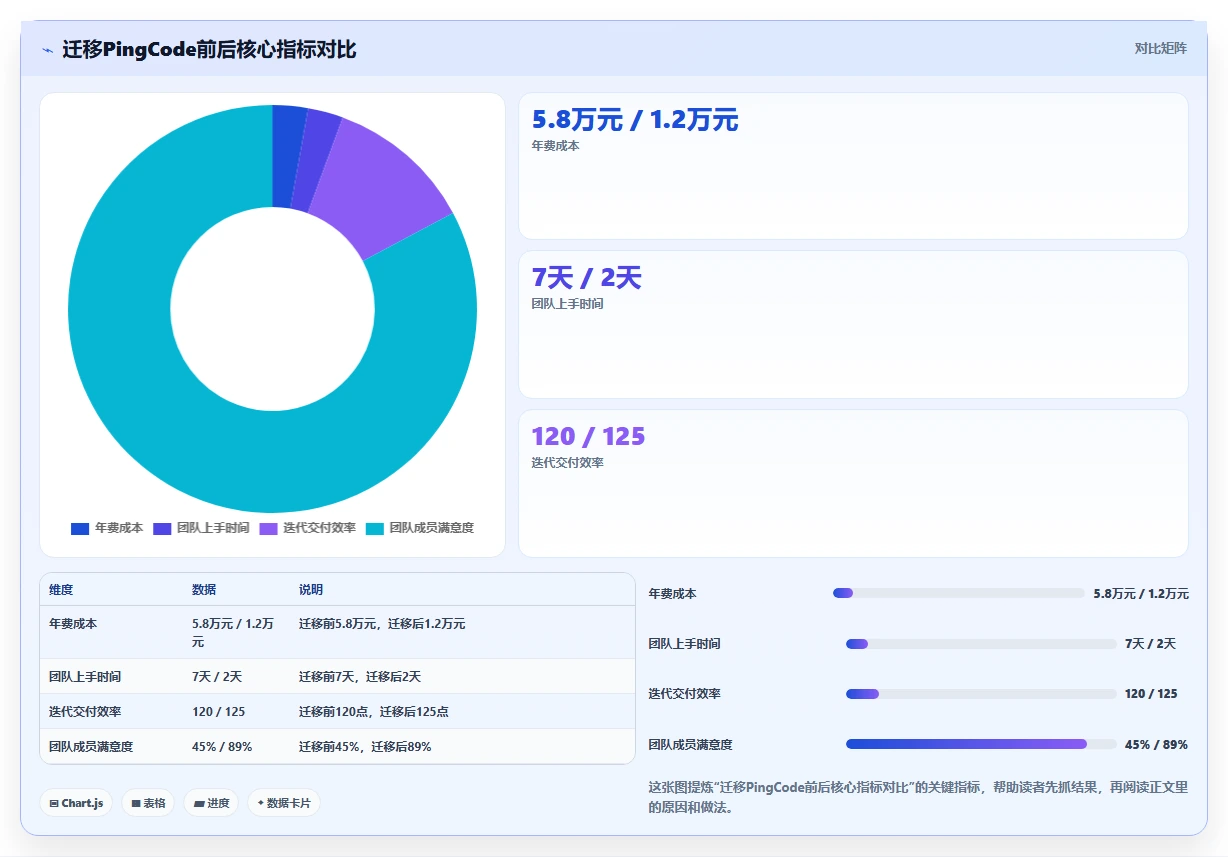Click the indigo 团队上手时间 donut slice
The height and width of the screenshot is (857, 1228).
[x=314, y=160]
